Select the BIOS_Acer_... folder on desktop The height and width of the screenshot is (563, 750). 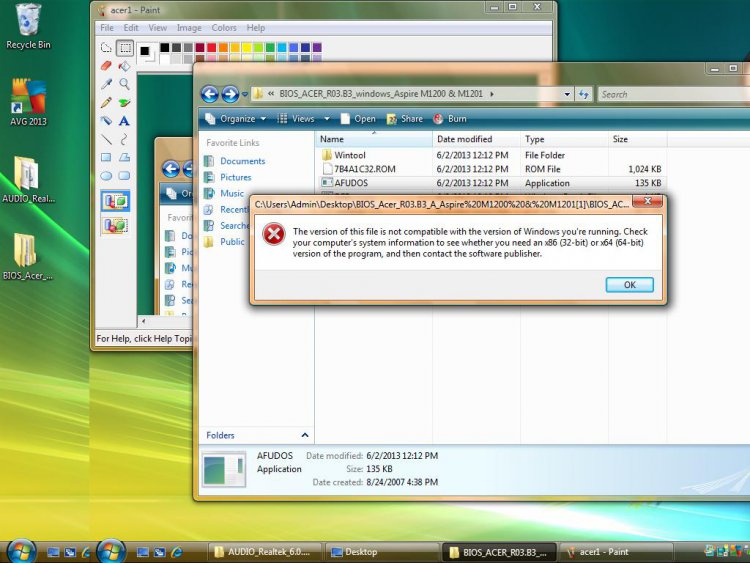click(x=28, y=256)
